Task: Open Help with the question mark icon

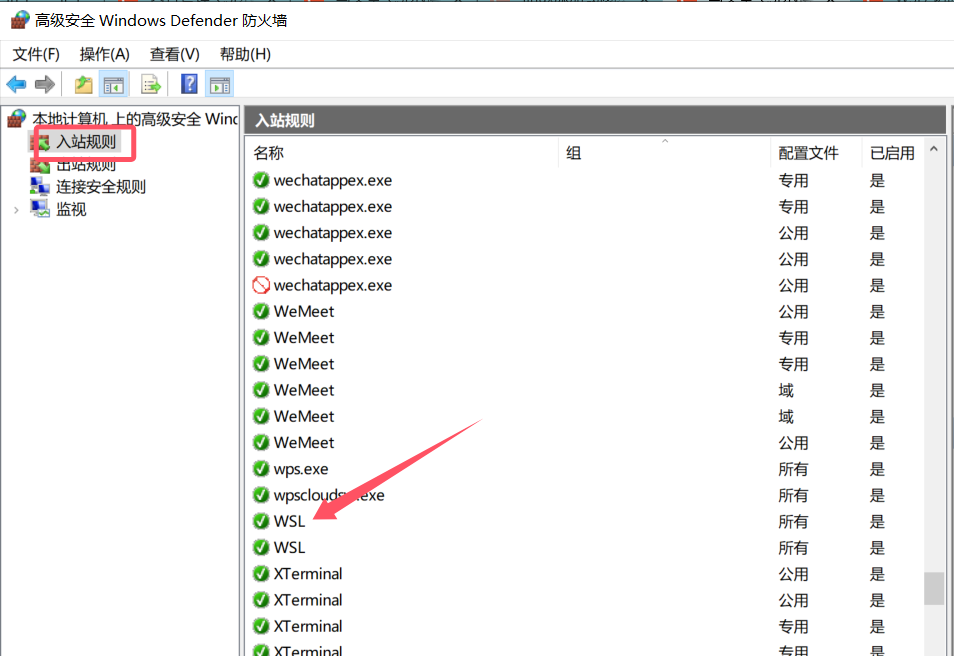Action: [x=189, y=84]
